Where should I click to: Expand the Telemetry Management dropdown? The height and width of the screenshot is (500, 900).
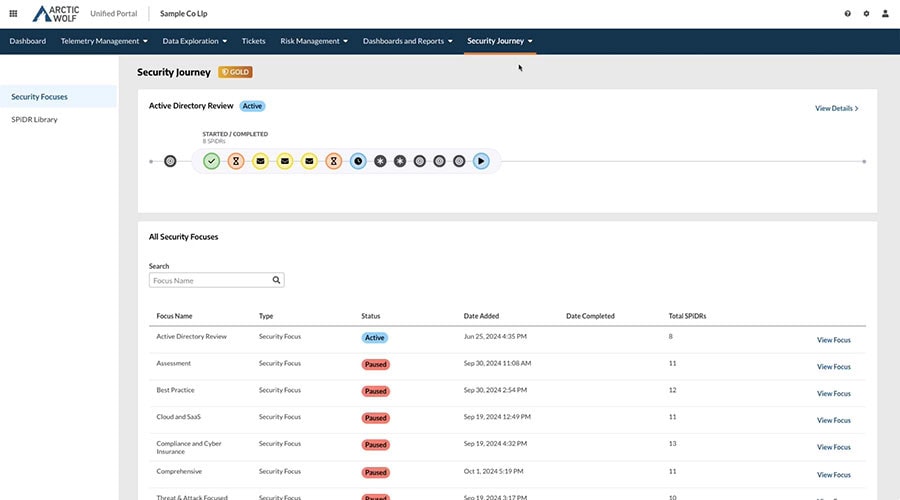point(104,41)
